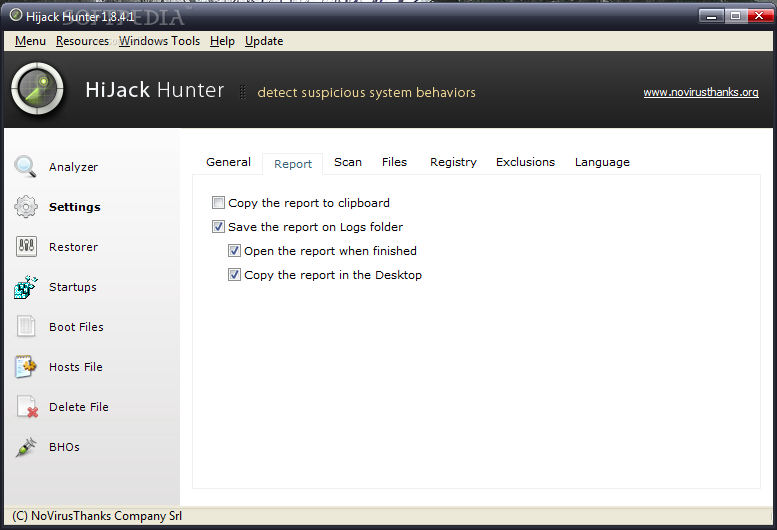Screen dimensions: 777x530
Task: Open the Startups label
Action: click(x=73, y=287)
